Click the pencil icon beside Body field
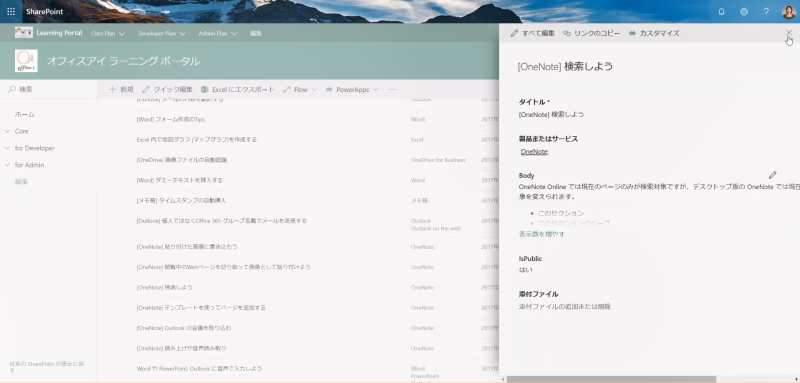The image size is (800, 383). pyautogui.click(x=773, y=175)
